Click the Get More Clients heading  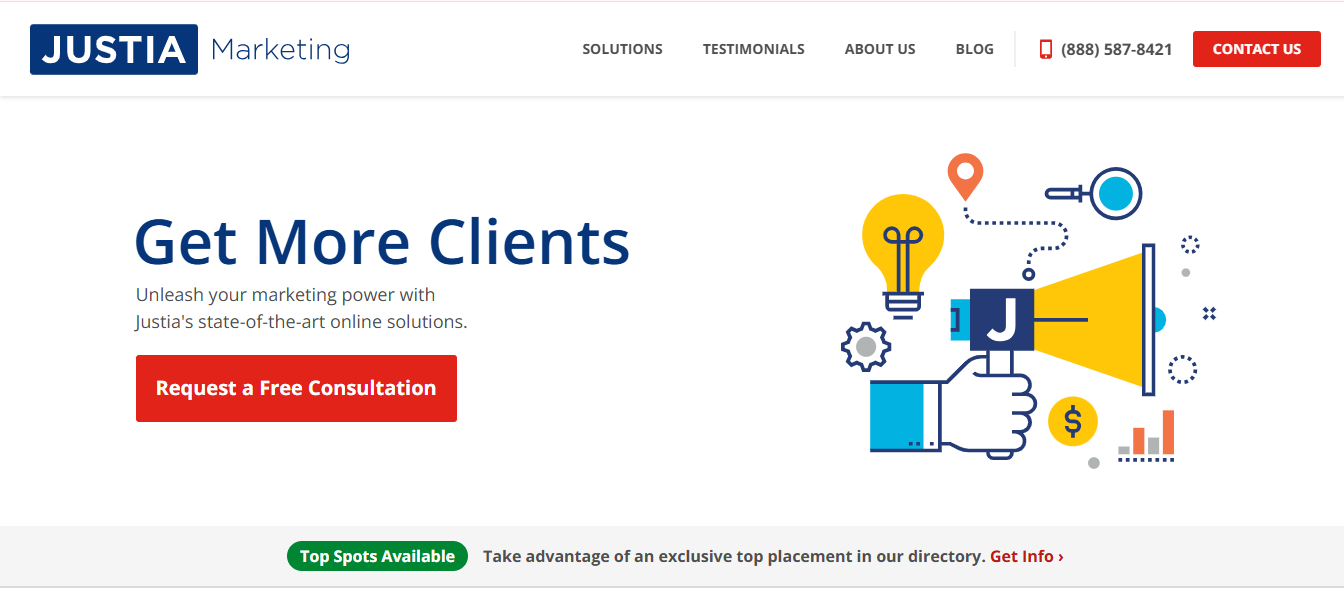point(382,242)
